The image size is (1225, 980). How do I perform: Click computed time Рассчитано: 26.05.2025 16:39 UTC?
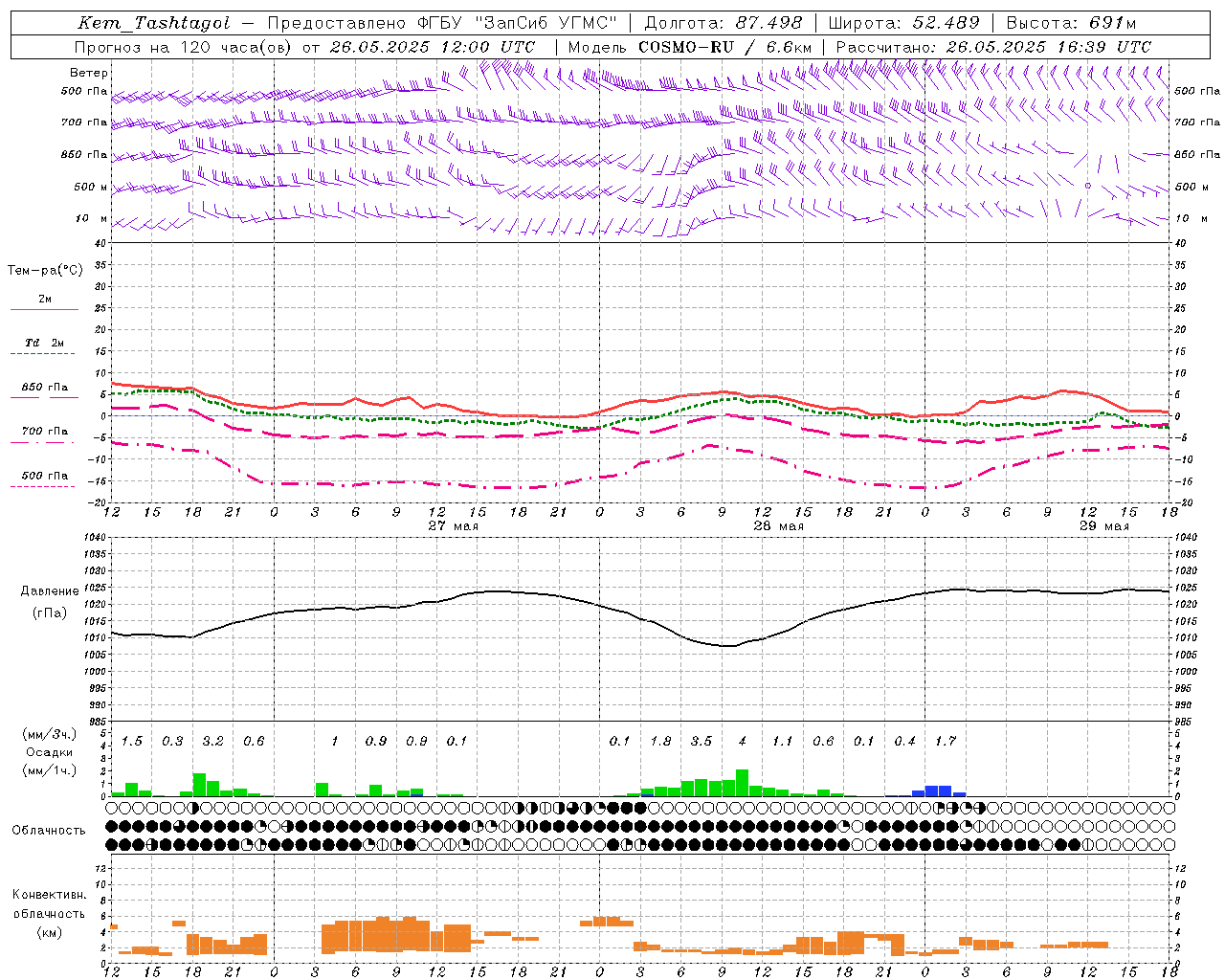pyautogui.click(x=993, y=47)
